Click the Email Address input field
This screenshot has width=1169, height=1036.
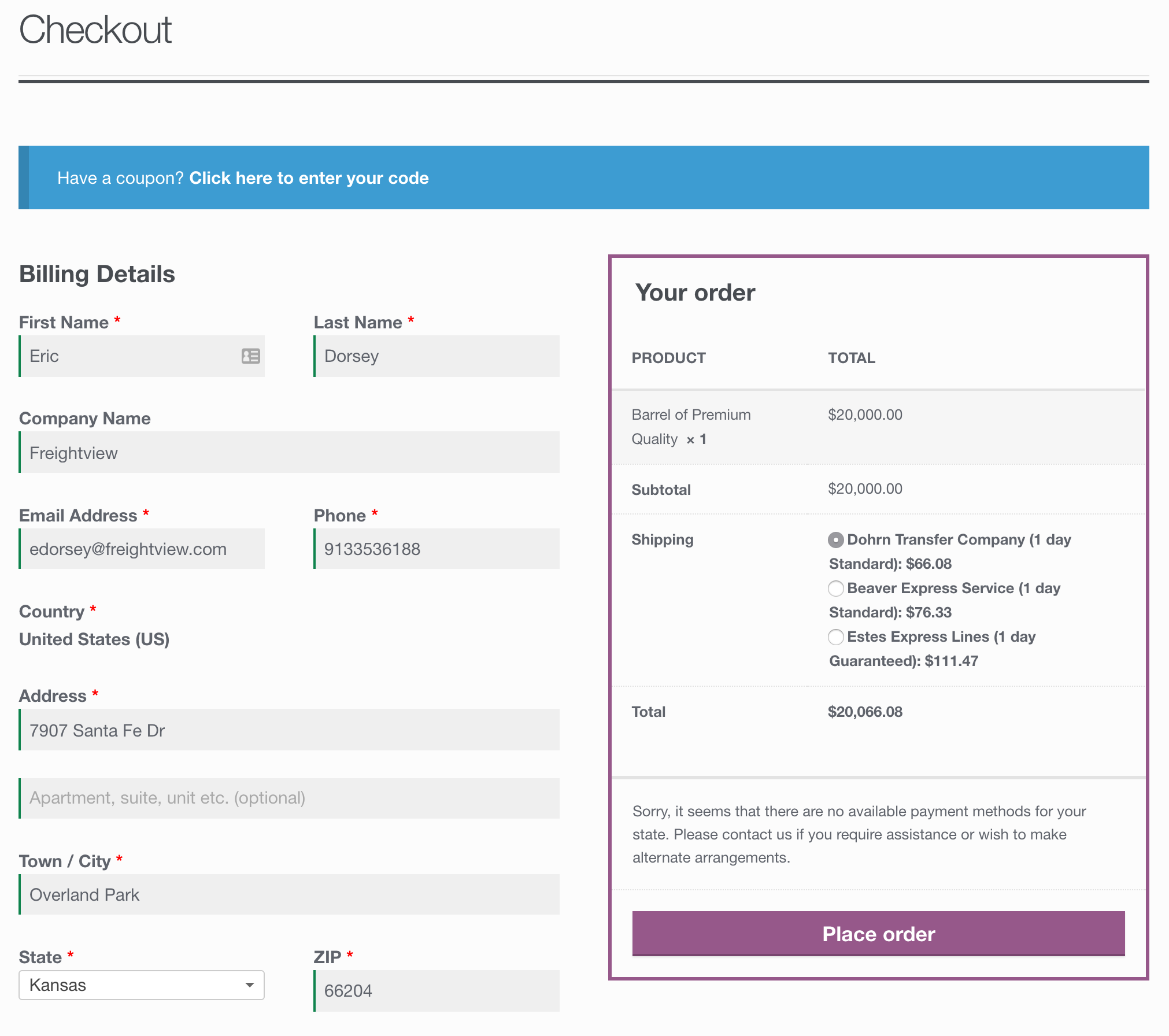point(142,549)
